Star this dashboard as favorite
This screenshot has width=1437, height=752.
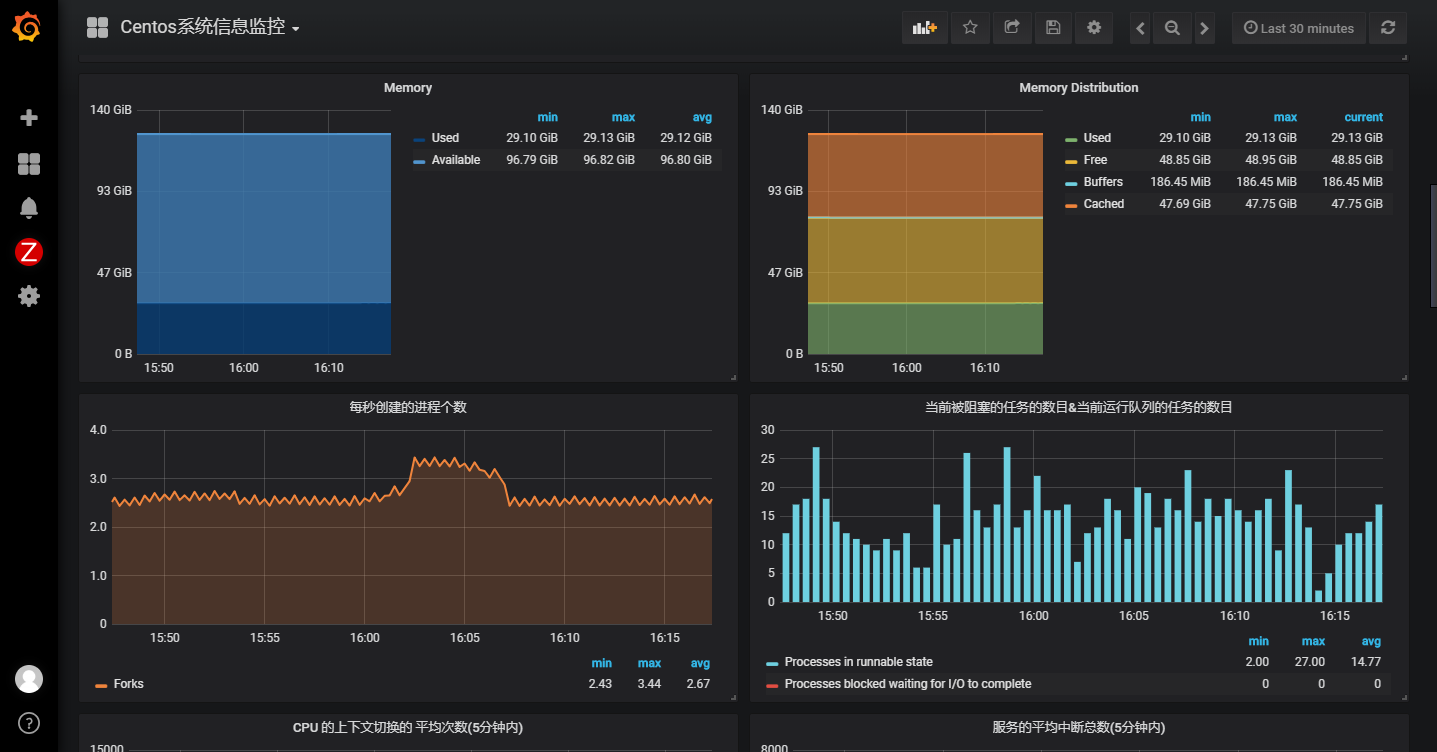click(x=969, y=28)
